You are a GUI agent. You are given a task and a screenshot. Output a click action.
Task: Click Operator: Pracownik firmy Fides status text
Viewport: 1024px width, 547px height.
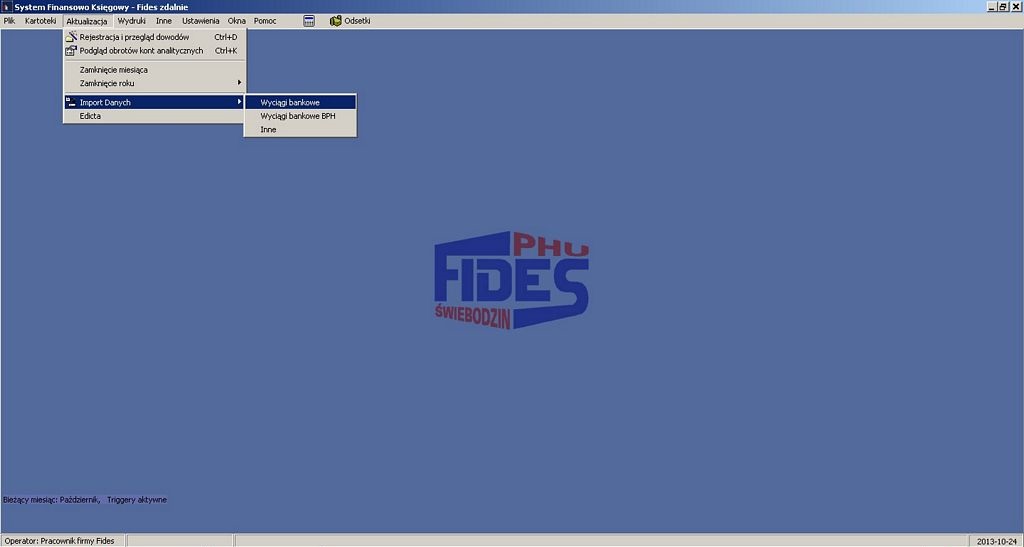[x=59, y=540]
